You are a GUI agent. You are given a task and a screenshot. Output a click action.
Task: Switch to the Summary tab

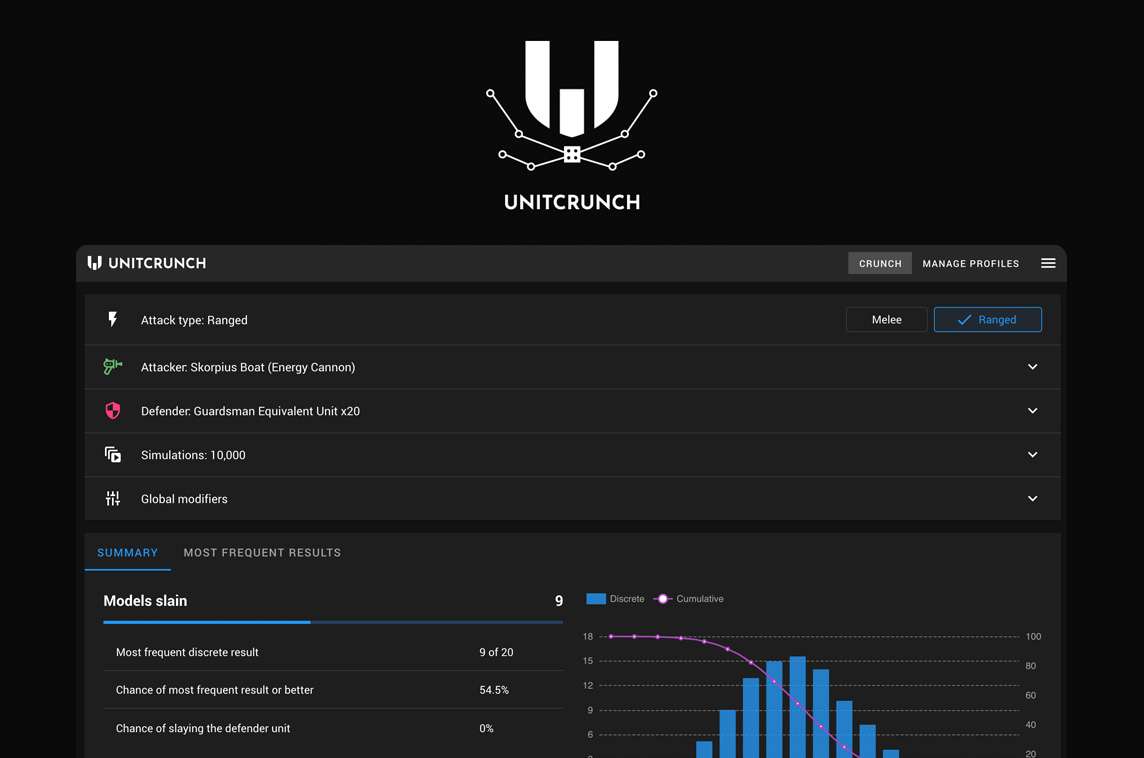128,552
